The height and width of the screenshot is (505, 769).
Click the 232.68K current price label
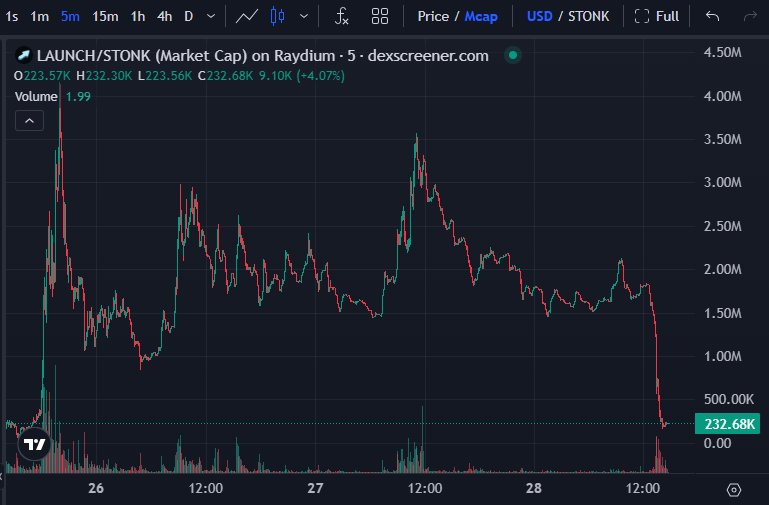click(727, 424)
